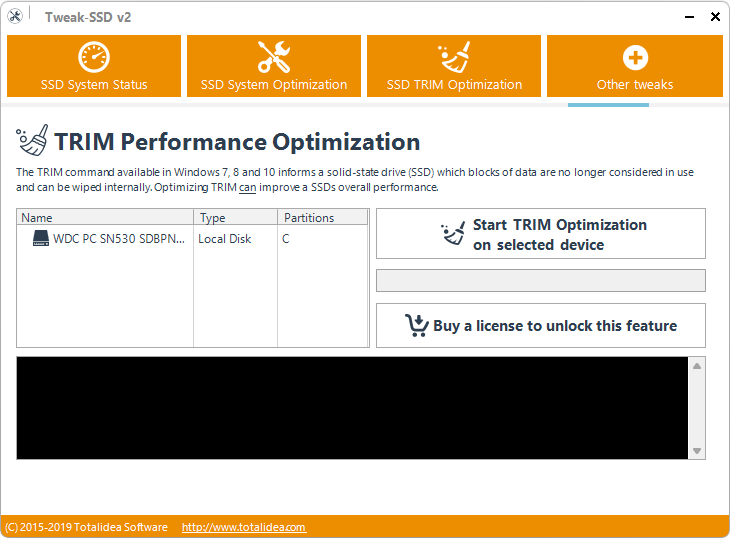Click the shopping cart icon on Buy button
The image size is (730, 538).
click(417, 325)
